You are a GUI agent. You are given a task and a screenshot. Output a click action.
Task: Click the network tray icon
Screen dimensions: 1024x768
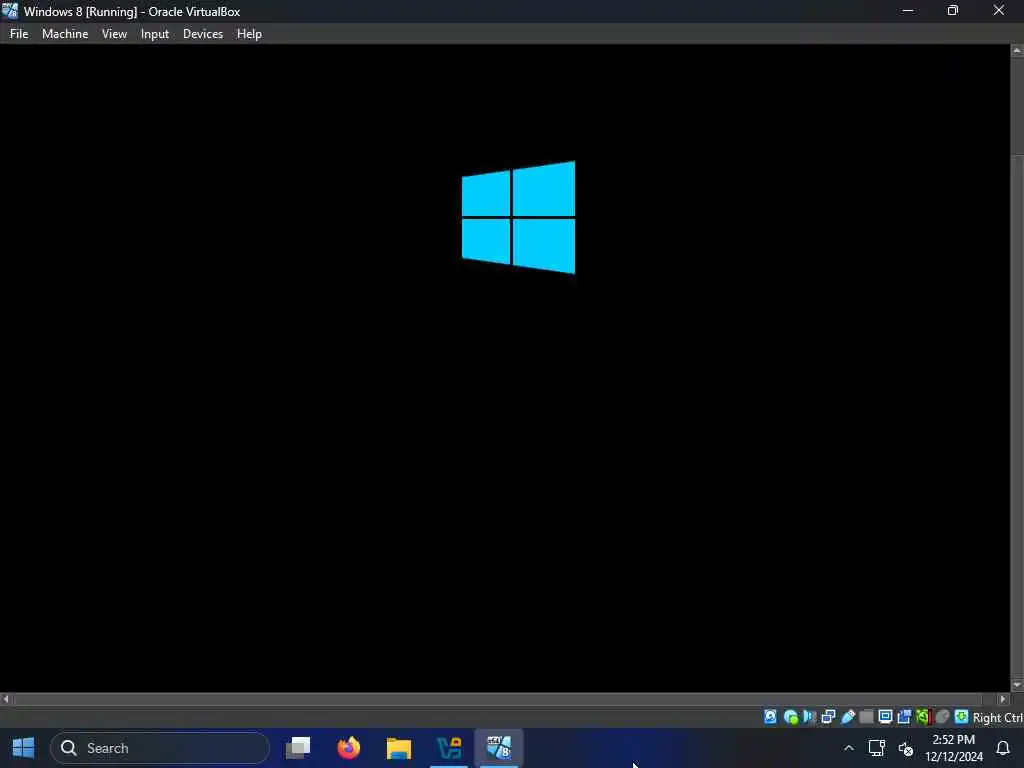[876, 748]
